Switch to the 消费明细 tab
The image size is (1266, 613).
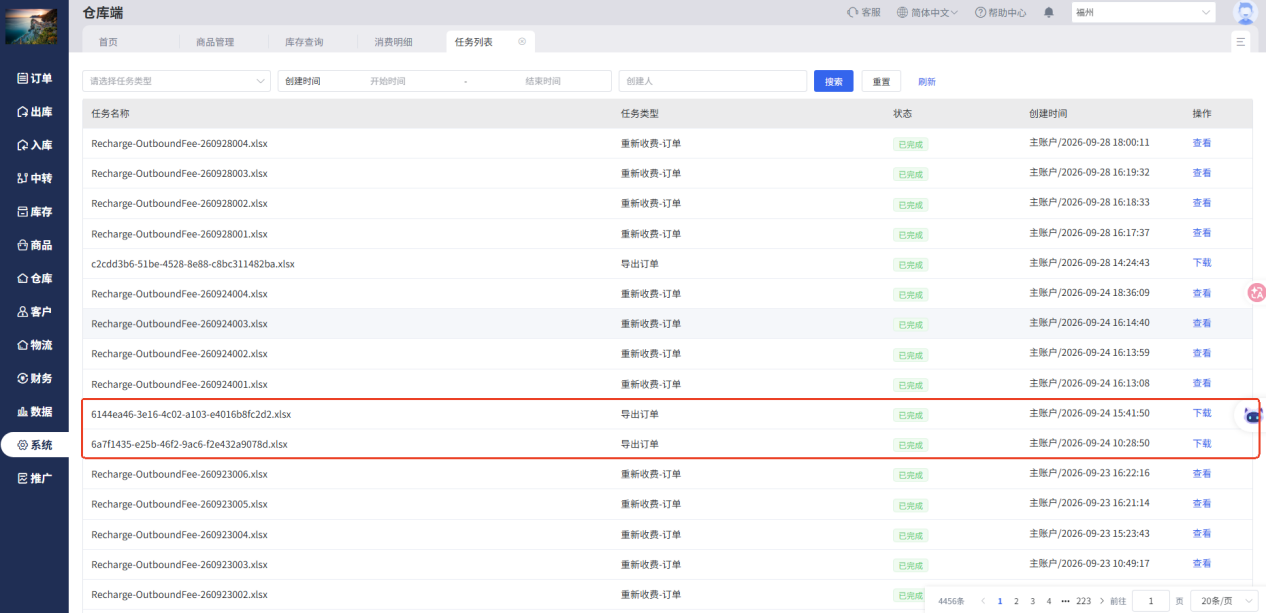click(x=393, y=42)
